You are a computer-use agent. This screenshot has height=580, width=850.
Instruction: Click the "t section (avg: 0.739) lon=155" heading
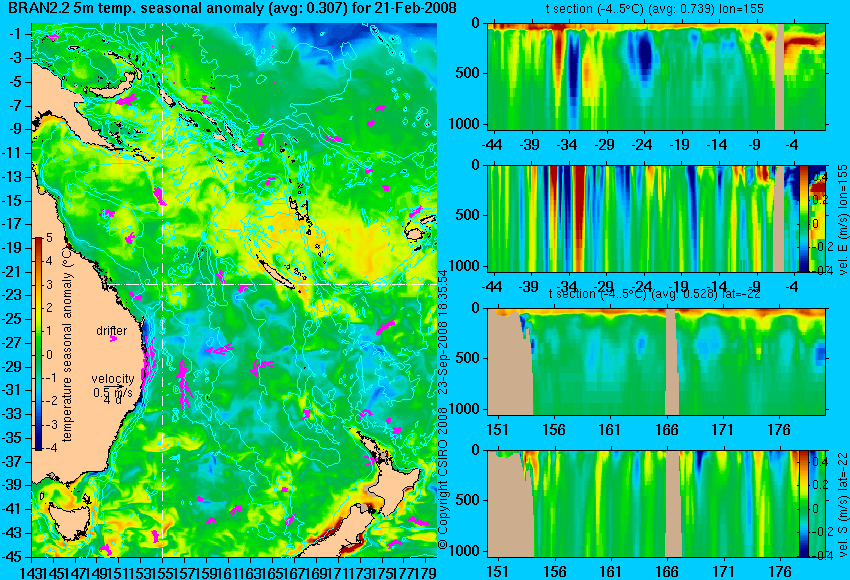coord(654,9)
